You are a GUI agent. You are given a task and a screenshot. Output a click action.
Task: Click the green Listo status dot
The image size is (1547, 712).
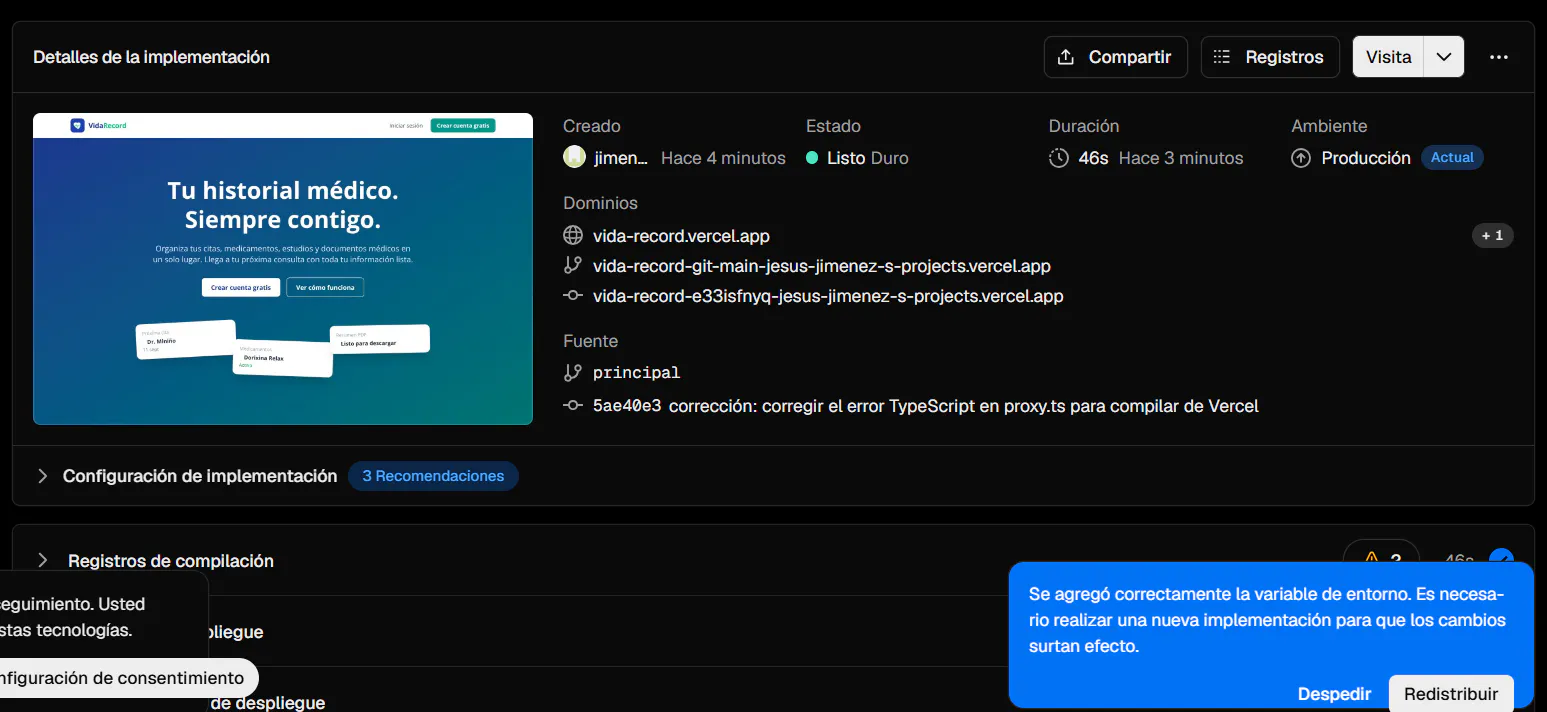pos(812,158)
